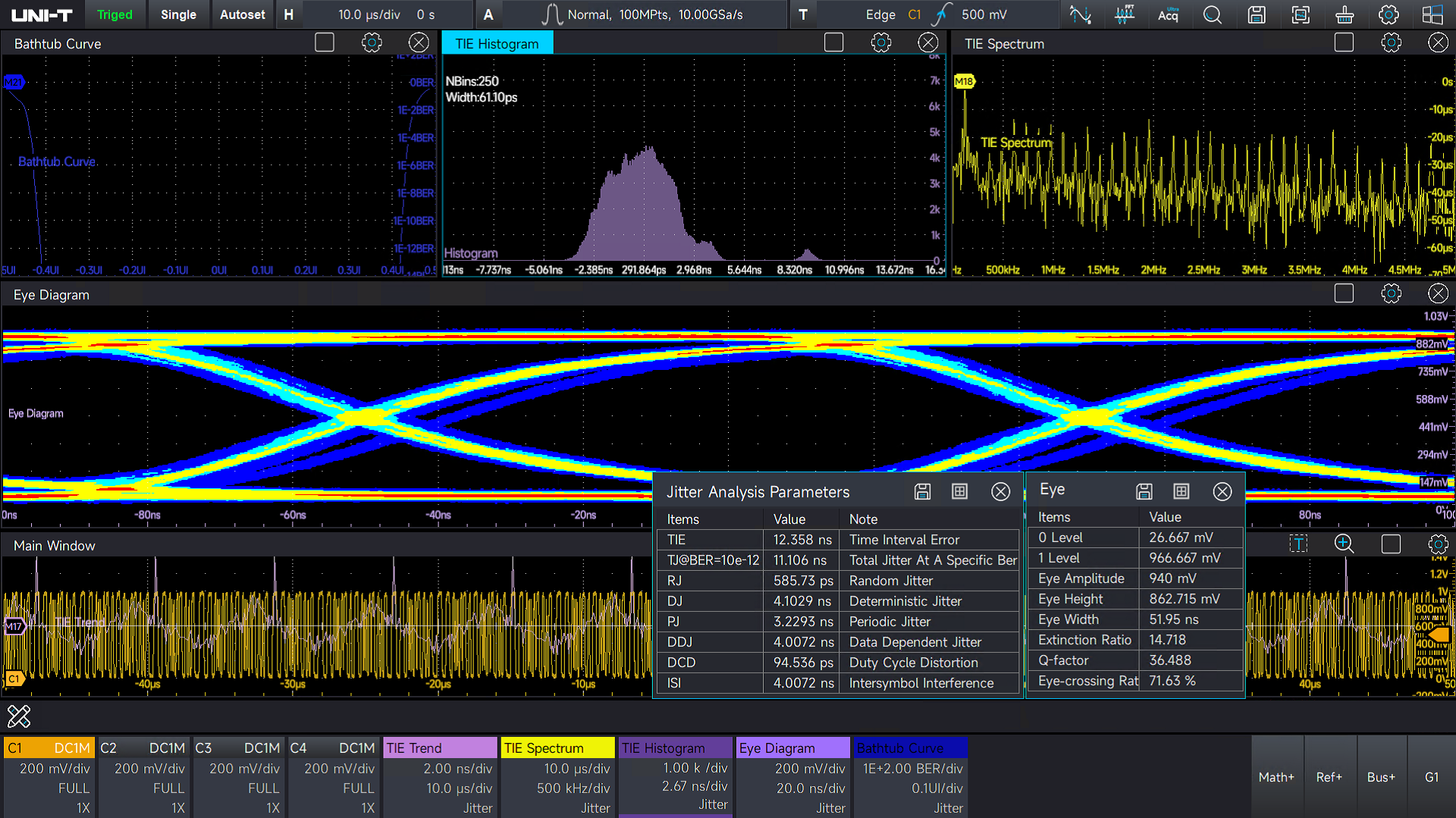Toggle the square box on Eye Diagram panel
The width and height of the screenshot is (1456, 818).
(1344, 294)
